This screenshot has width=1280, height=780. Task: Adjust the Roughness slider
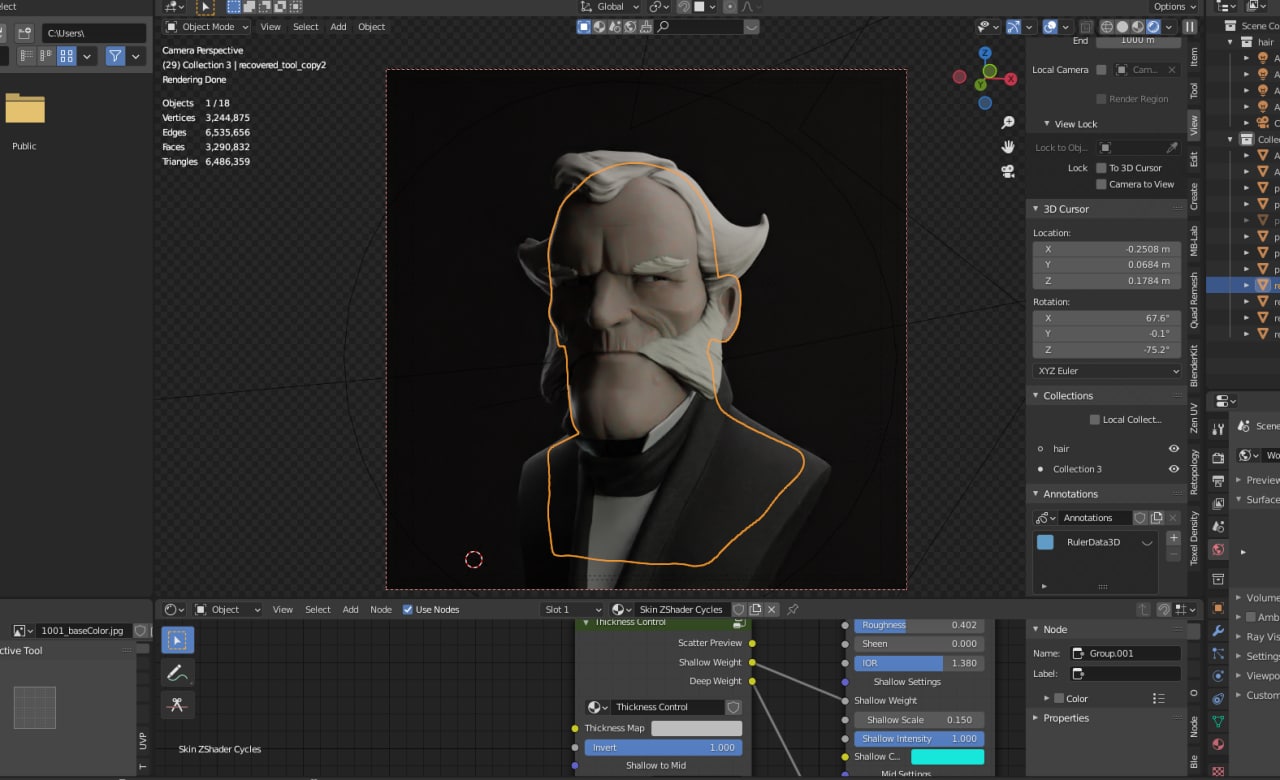click(918, 625)
